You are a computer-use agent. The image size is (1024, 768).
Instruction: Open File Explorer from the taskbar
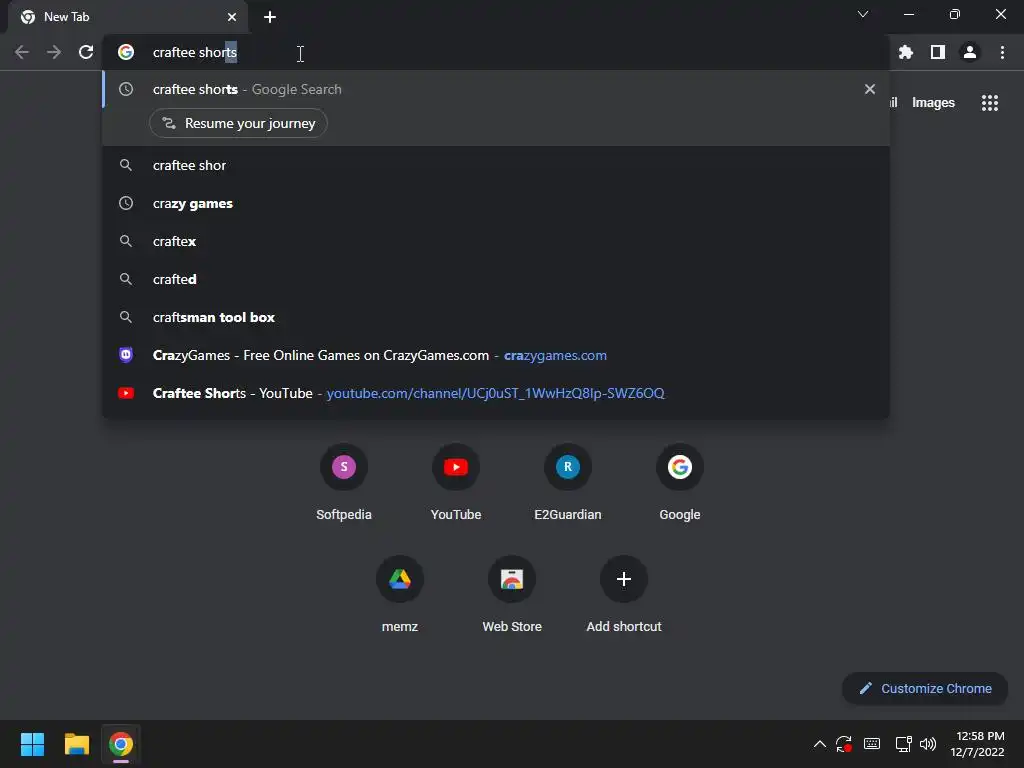point(76,744)
